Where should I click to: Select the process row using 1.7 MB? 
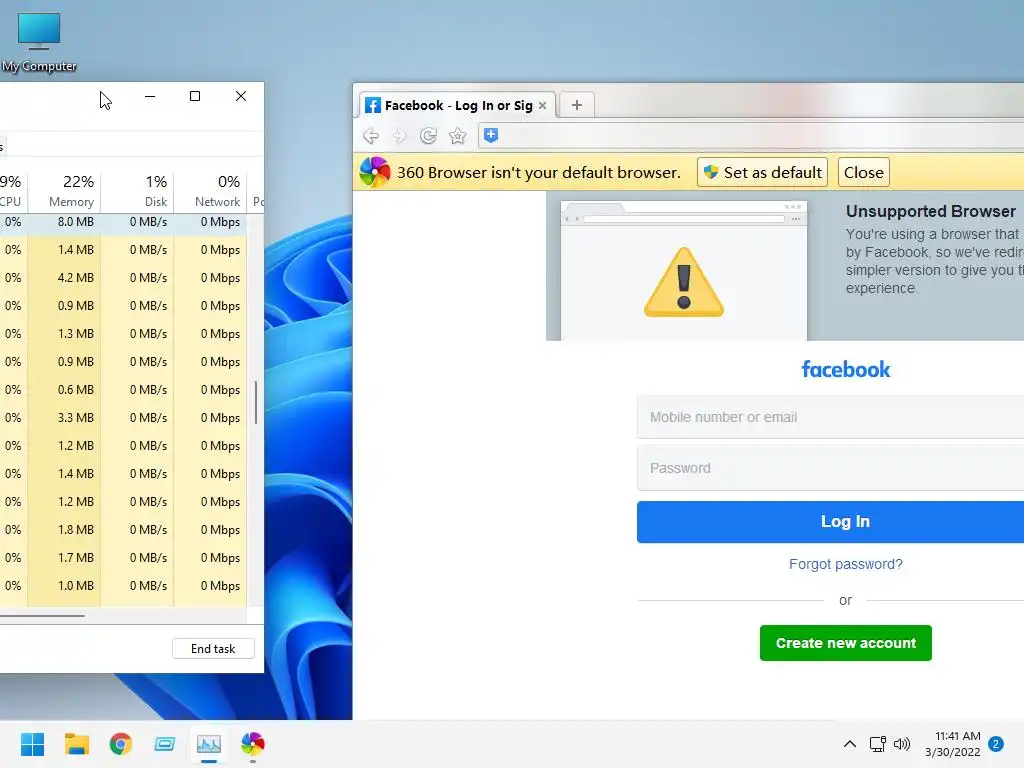pos(123,558)
